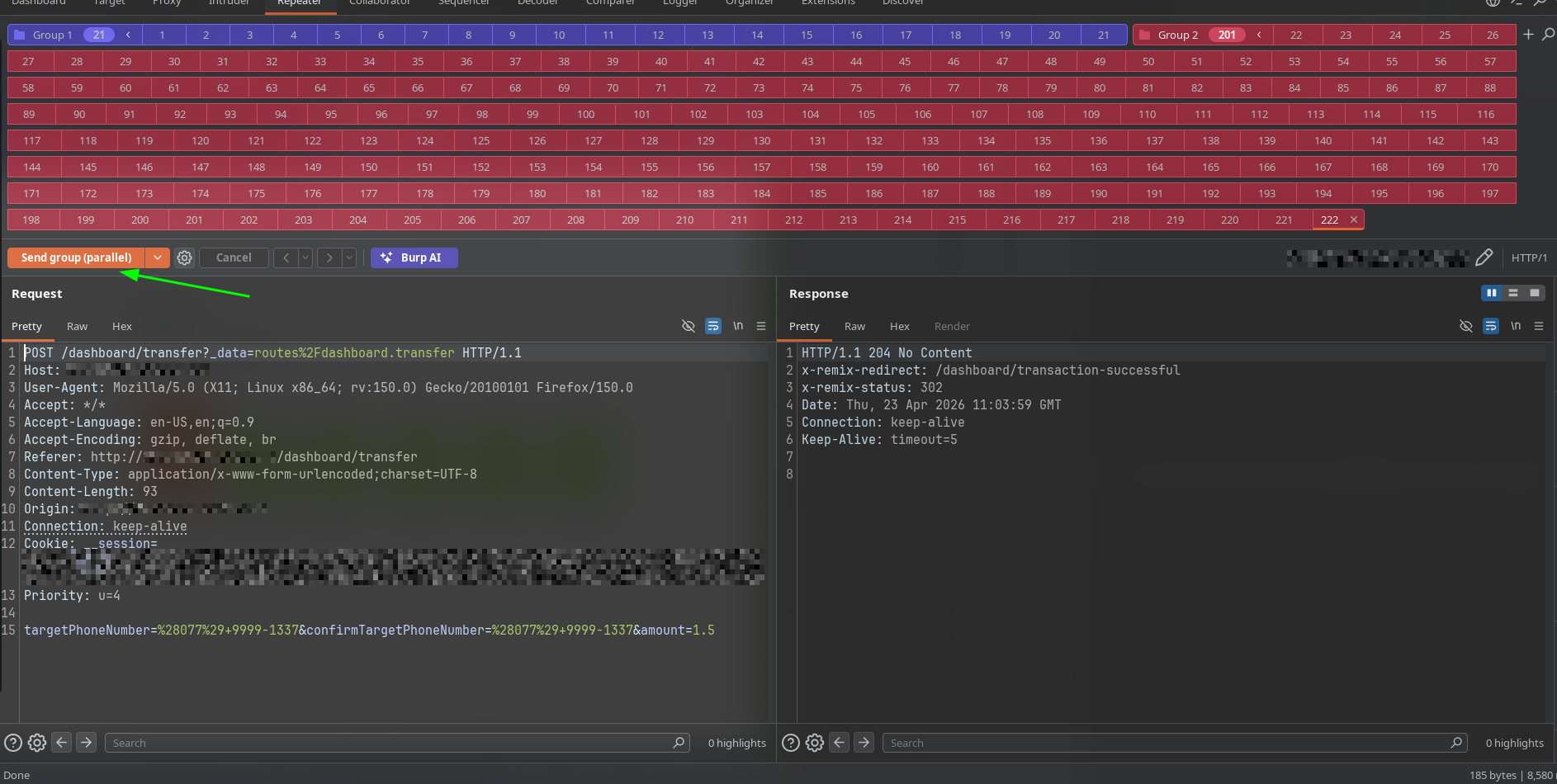Image resolution: width=1557 pixels, height=784 pixels.
Task: Edit target with the pencil icon
Action: (1484, 257)
